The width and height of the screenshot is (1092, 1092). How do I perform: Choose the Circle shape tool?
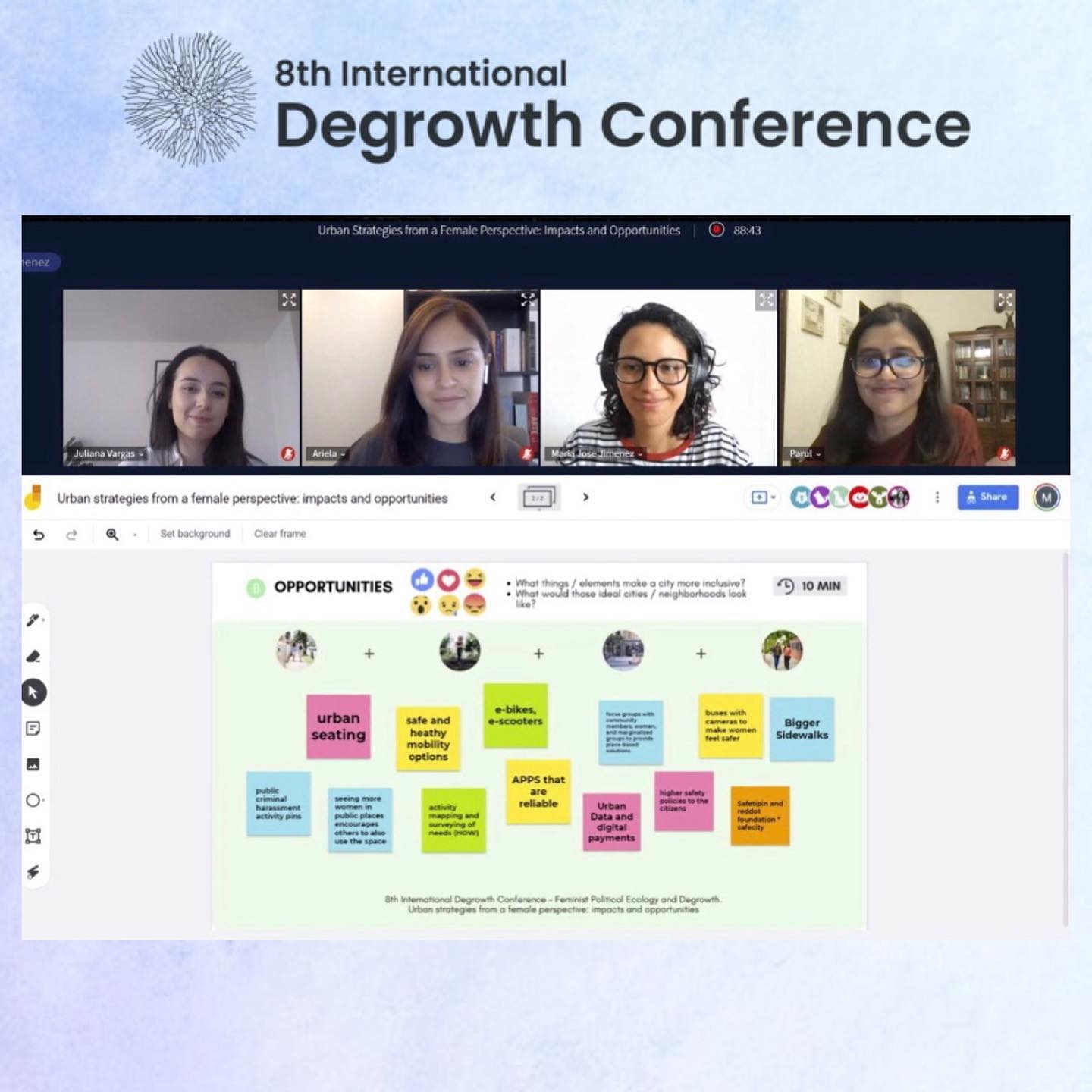33,800
